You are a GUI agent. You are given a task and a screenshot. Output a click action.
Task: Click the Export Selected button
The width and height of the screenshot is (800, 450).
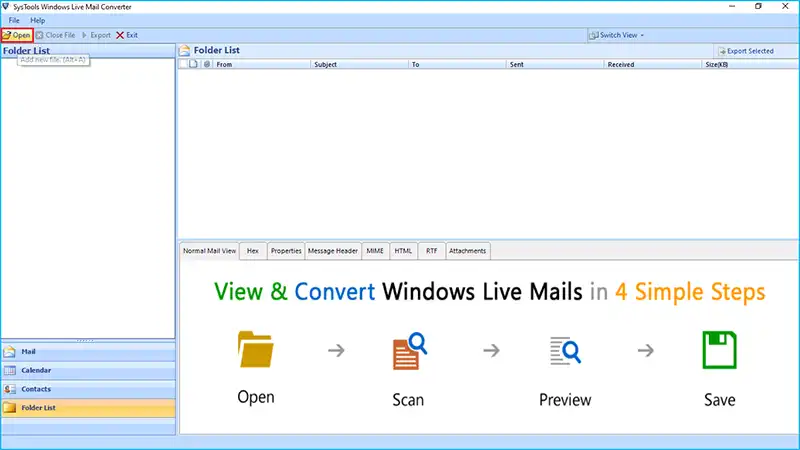pos(745,51)
